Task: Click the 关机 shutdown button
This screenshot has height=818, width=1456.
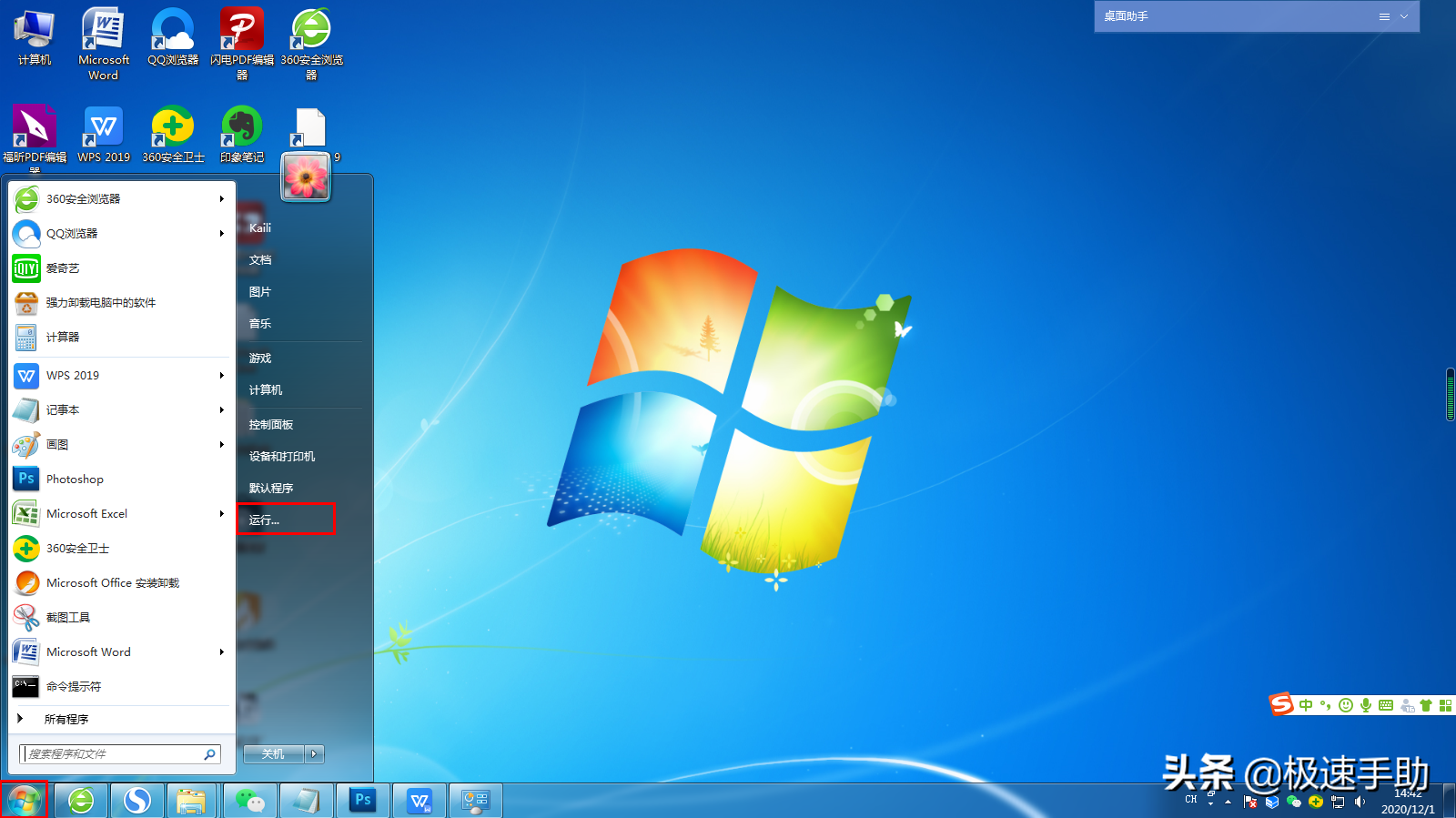Action: click(x=273, y=753)
